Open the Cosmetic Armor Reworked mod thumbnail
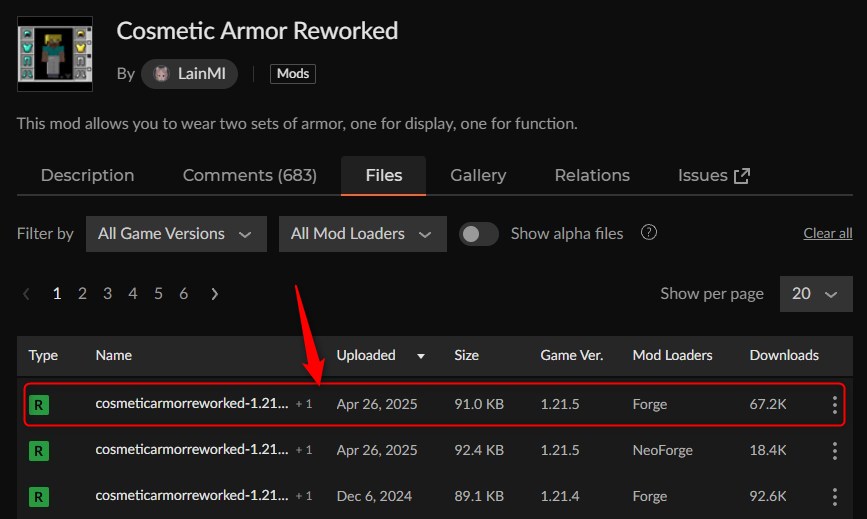This screenshot has width=867, height=519. [x=55, y=54]
